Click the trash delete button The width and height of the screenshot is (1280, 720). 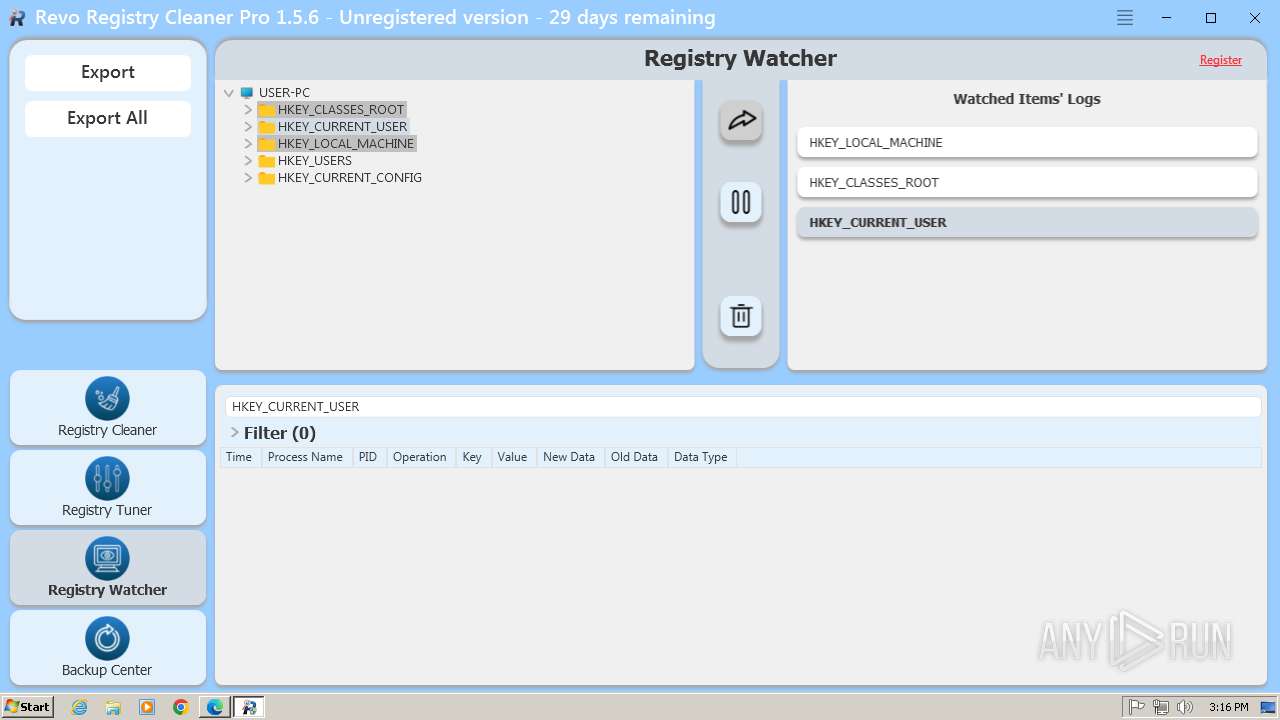tap(741, 316)
